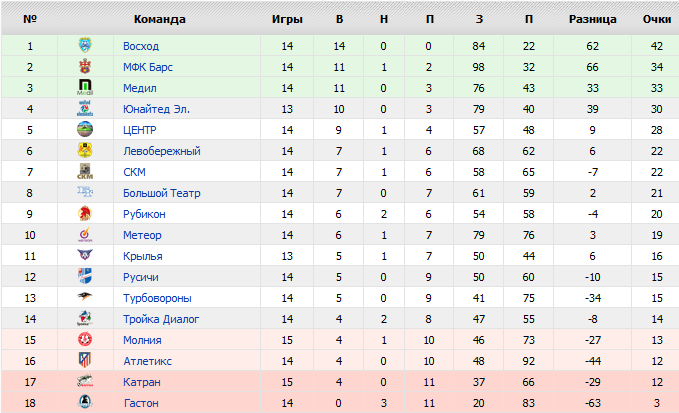
Task: Click the МФК Барс team logo
Action: [x=85, y=67]
